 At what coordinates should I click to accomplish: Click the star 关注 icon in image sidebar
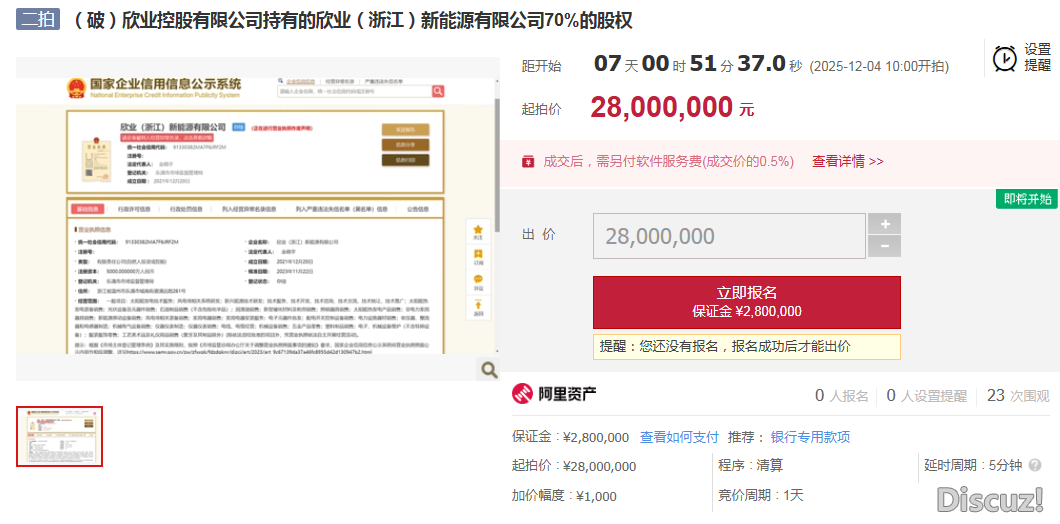coord(478,232)
